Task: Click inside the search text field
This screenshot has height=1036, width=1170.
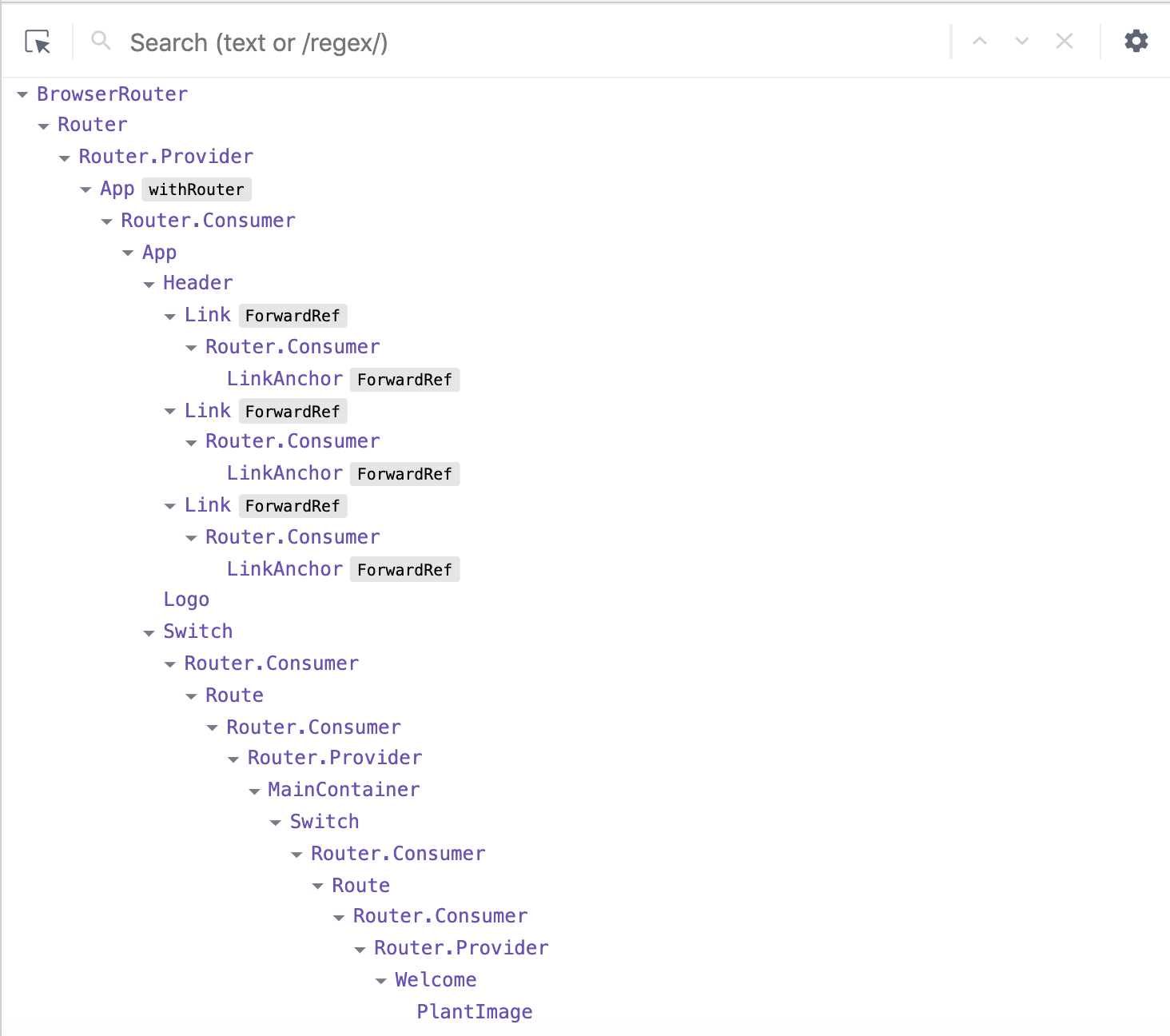Action: (x=320, y=42)
